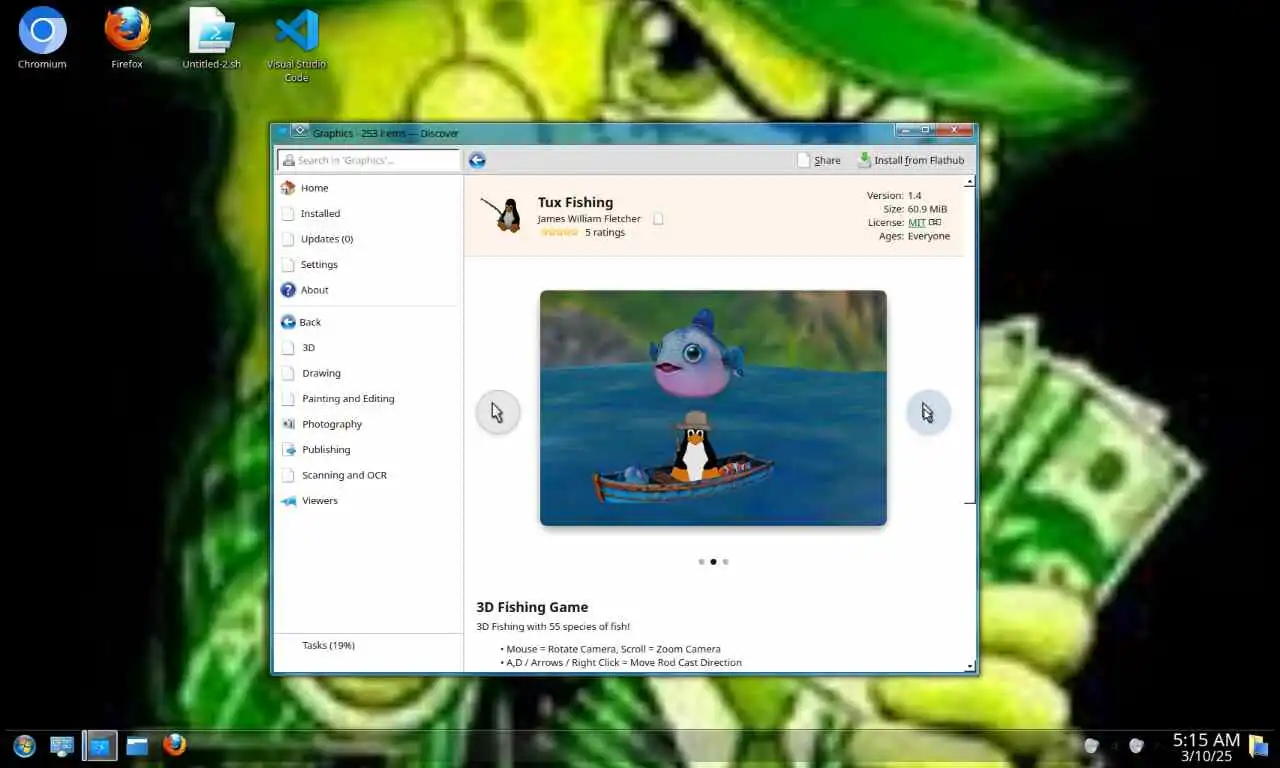
Task: Open the Viewers category
Action: coord(366,500)
